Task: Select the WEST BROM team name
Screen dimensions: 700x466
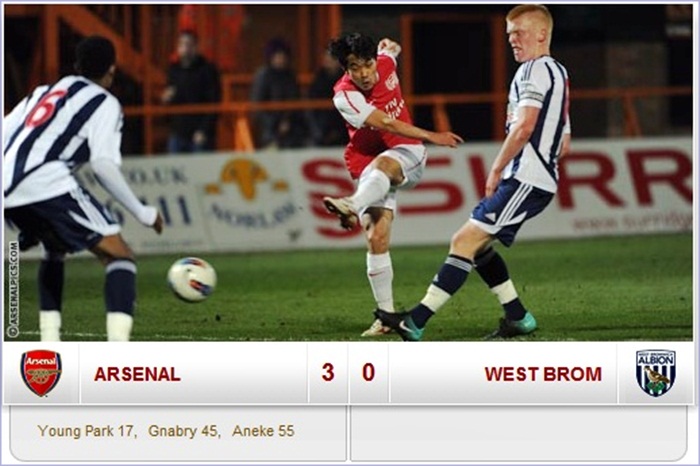Action: tap(543, 374)
